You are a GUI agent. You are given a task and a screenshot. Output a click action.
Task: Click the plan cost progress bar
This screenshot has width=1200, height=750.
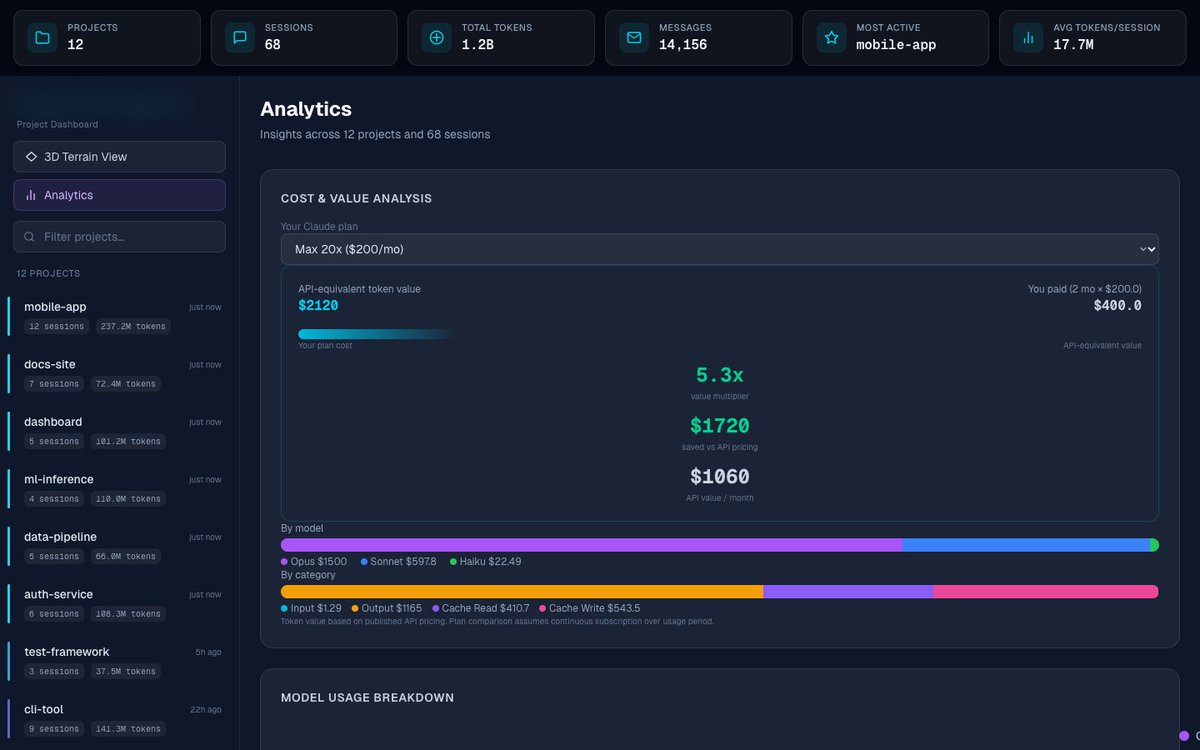click(x=376, y=334)
